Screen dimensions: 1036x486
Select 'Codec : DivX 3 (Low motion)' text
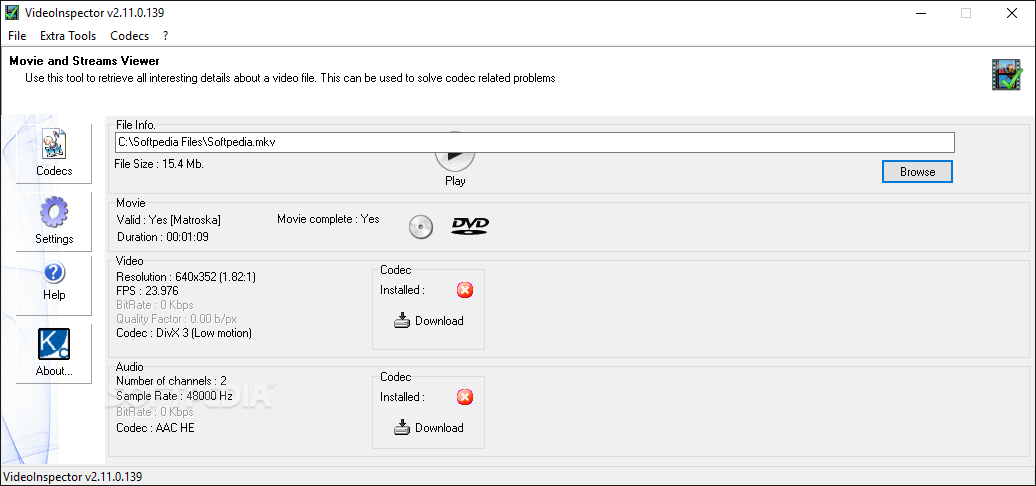pyautogui.click(x=184, y=333)
